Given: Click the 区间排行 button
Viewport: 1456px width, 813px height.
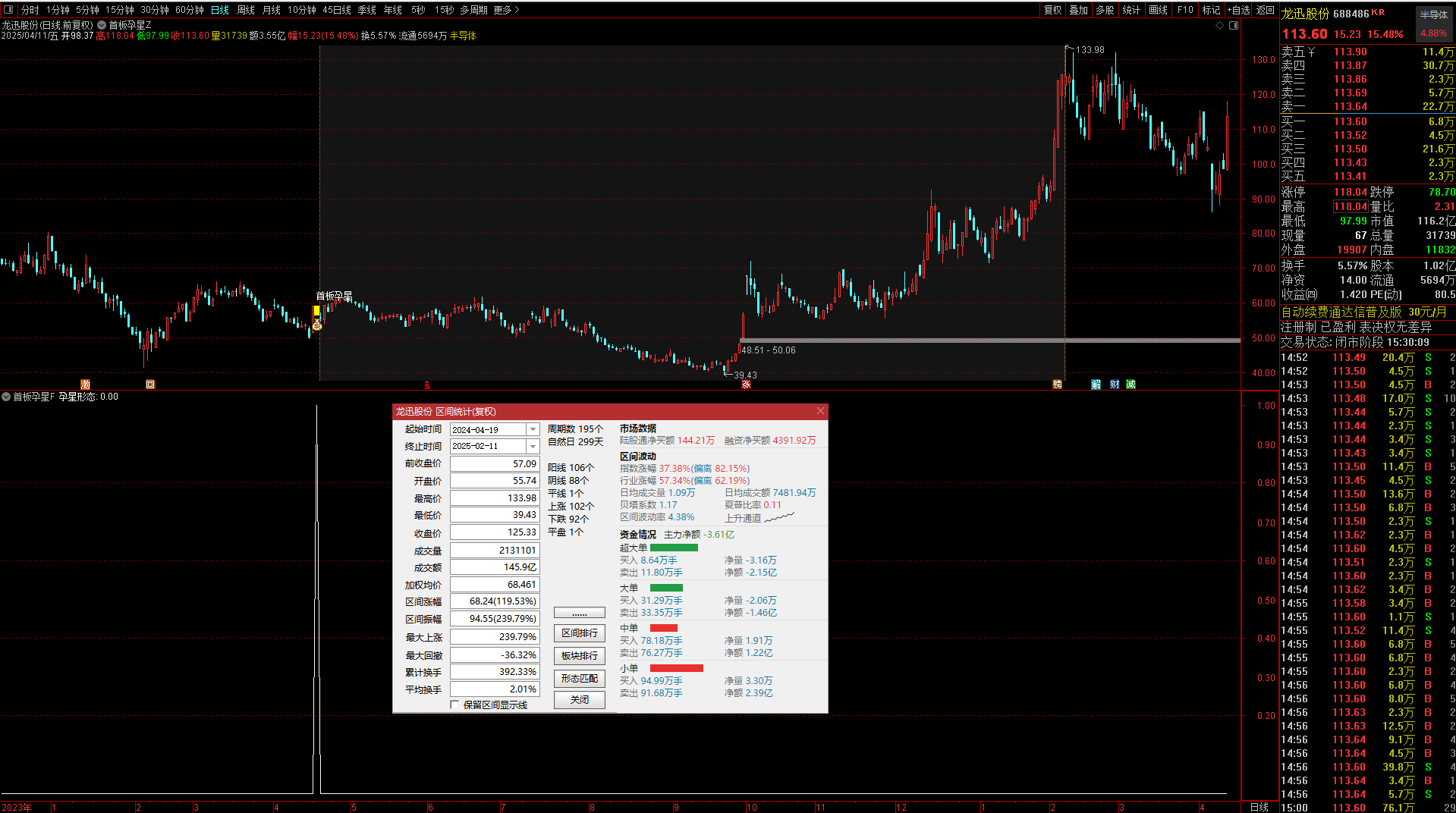Looking at the screenshot, I should point(580,633).
